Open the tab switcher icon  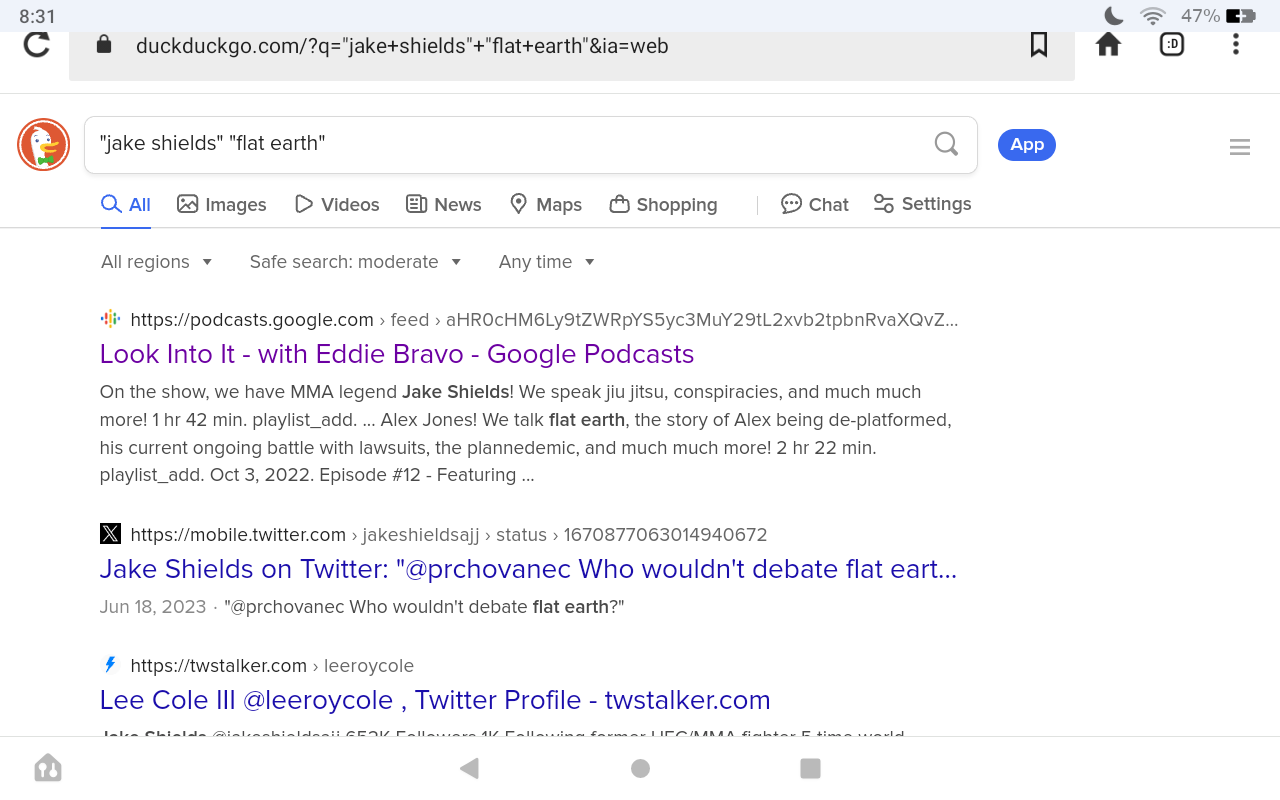pos(1172,45)
